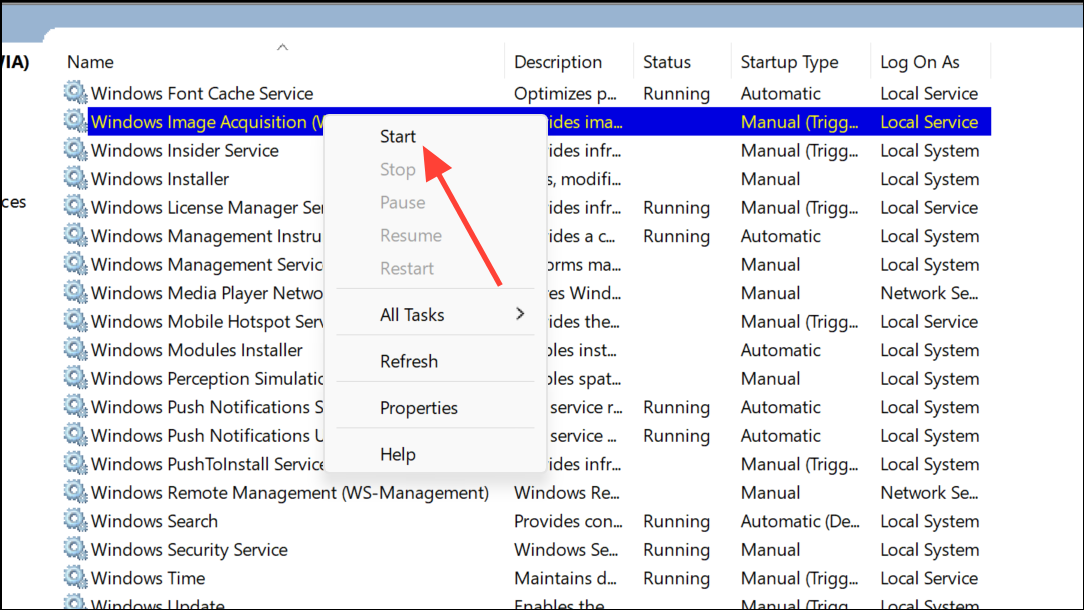Viewport: 1084px width, 610px height.
Task: Sort by the Startup Type column header
Action: 789,62
